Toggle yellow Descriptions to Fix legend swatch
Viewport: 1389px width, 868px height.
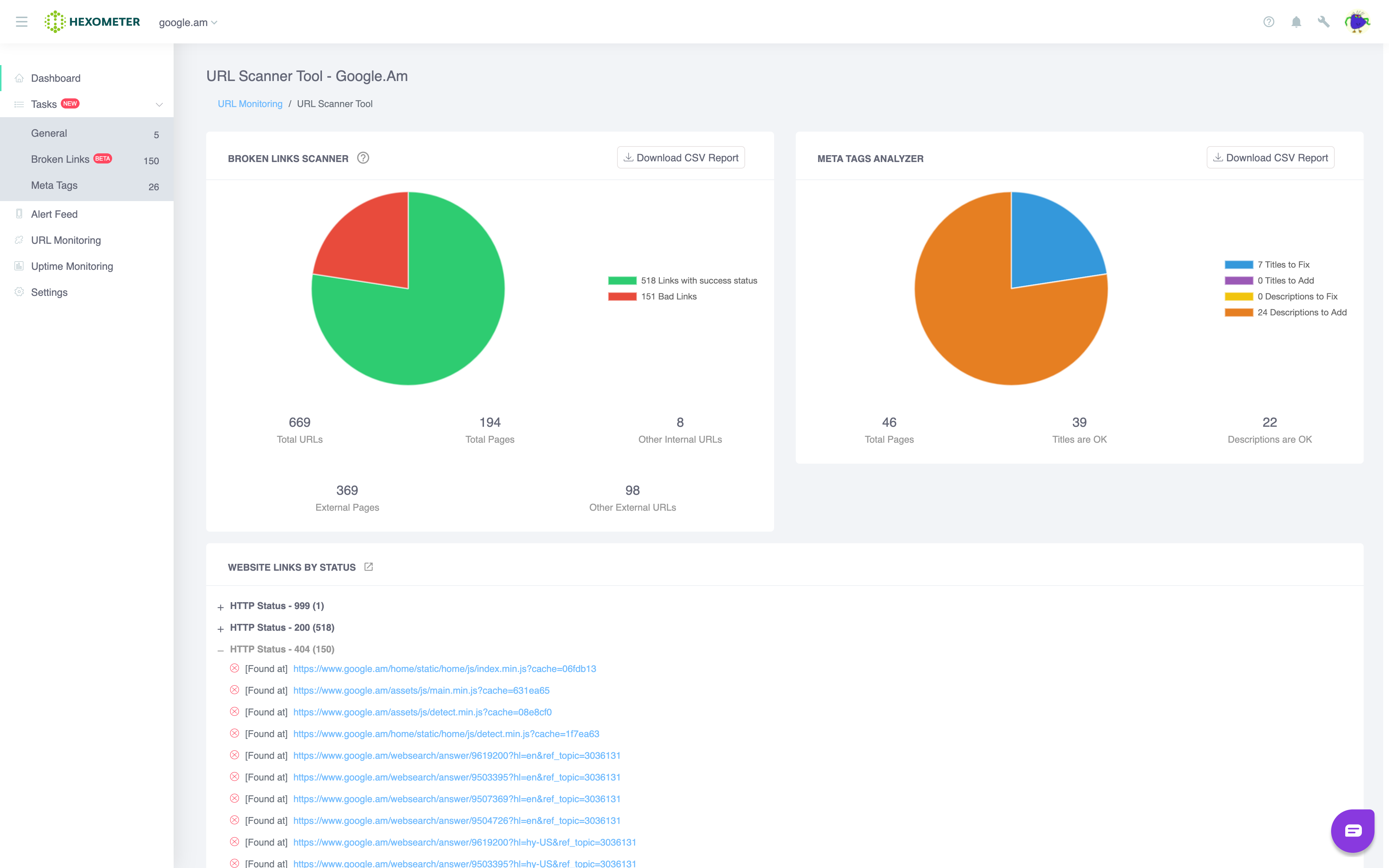click(1239, 296)
